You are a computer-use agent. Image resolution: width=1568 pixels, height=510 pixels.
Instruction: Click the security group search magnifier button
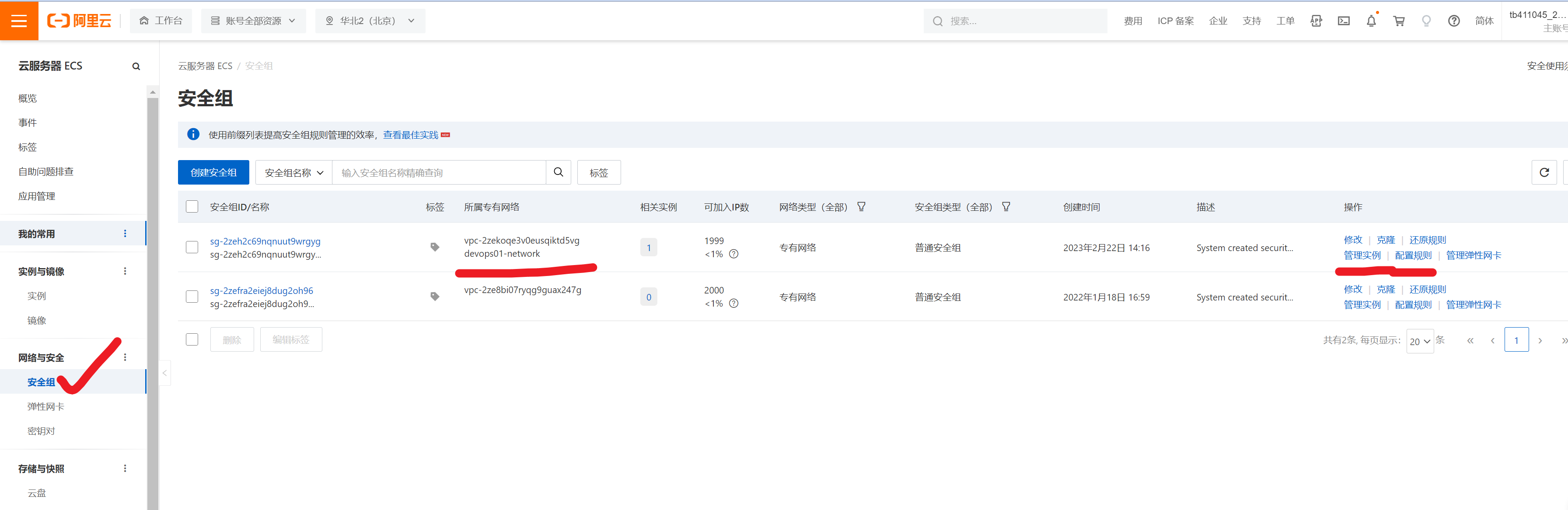(x=558, y=173)
